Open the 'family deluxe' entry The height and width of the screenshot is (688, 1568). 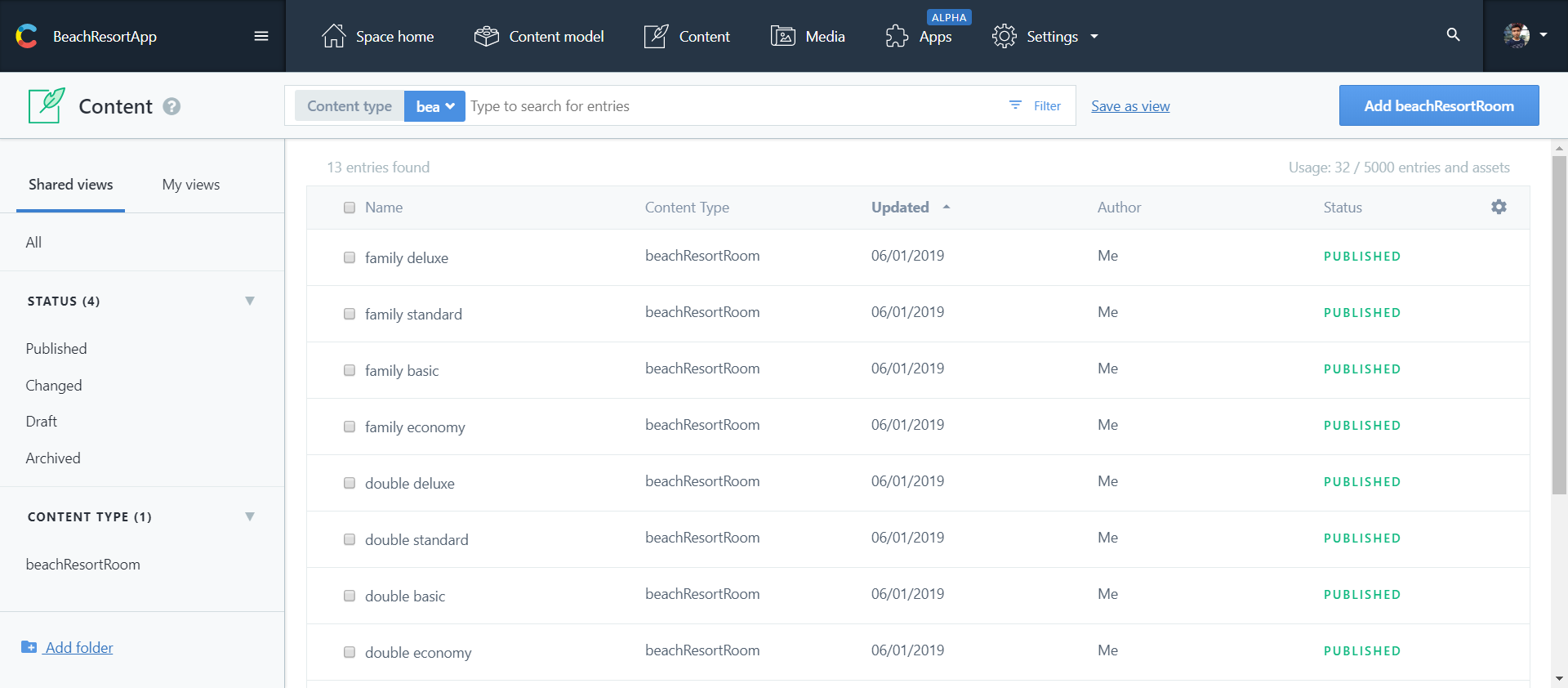coord(407,258)
